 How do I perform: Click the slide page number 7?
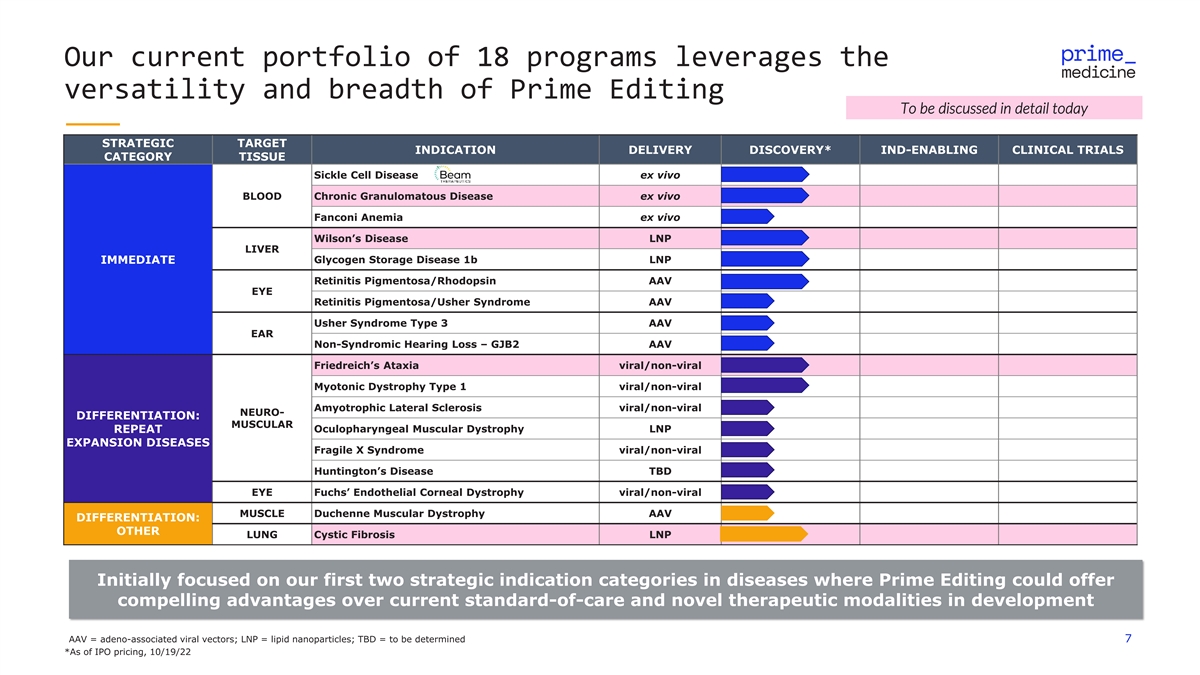pyautogui.click(x=1128, y=639)
